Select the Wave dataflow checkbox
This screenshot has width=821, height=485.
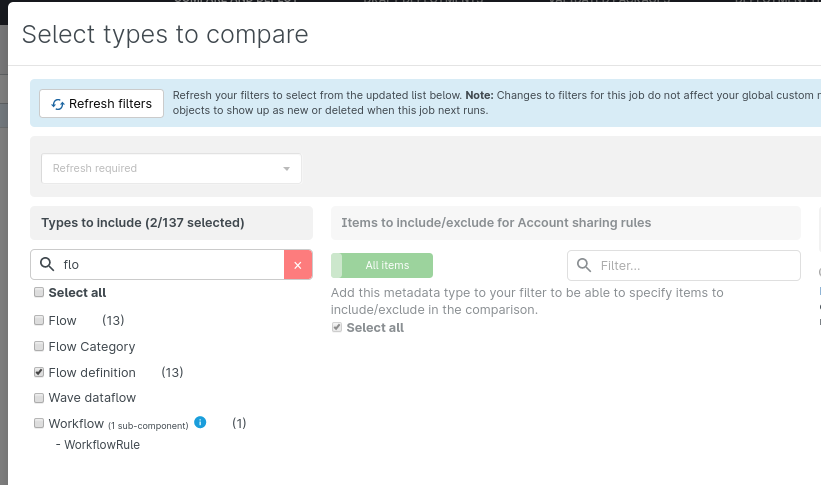click(39, 398)
